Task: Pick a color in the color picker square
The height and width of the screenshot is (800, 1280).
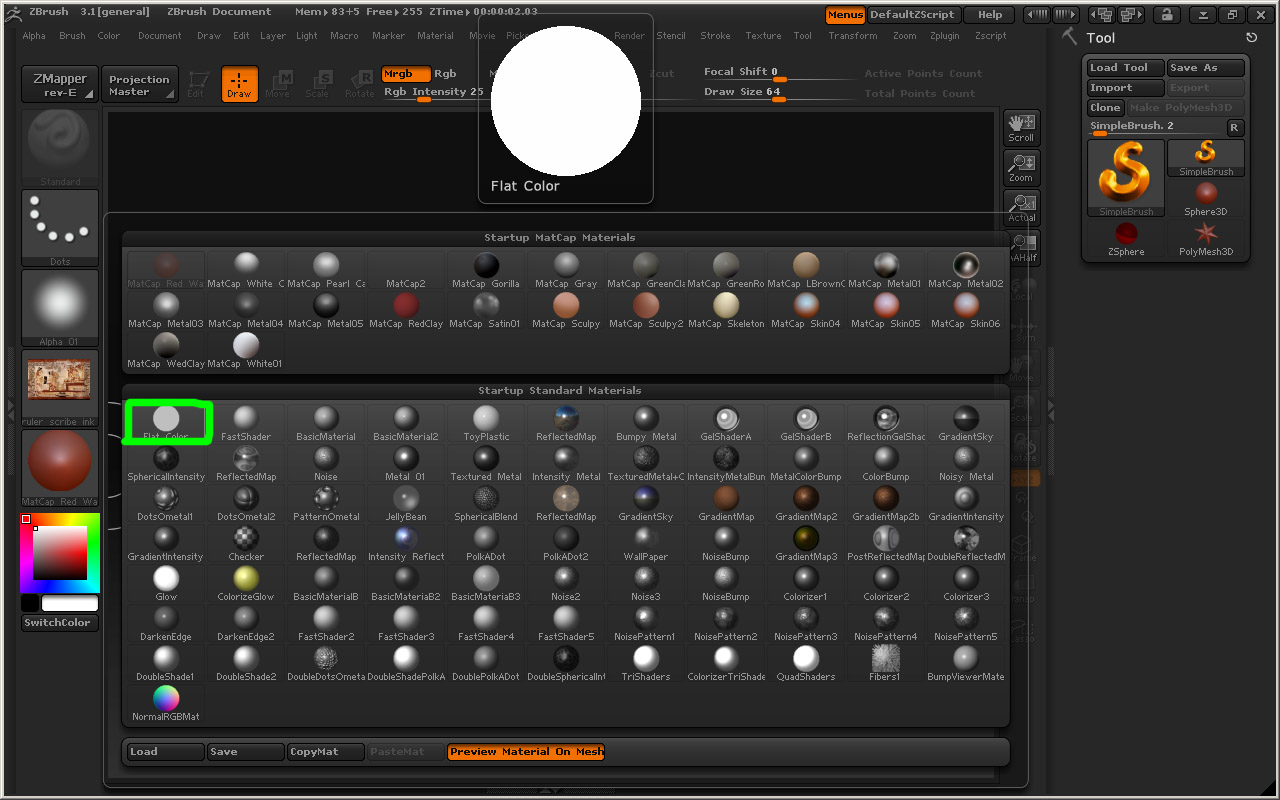Action: coord(60,553)
